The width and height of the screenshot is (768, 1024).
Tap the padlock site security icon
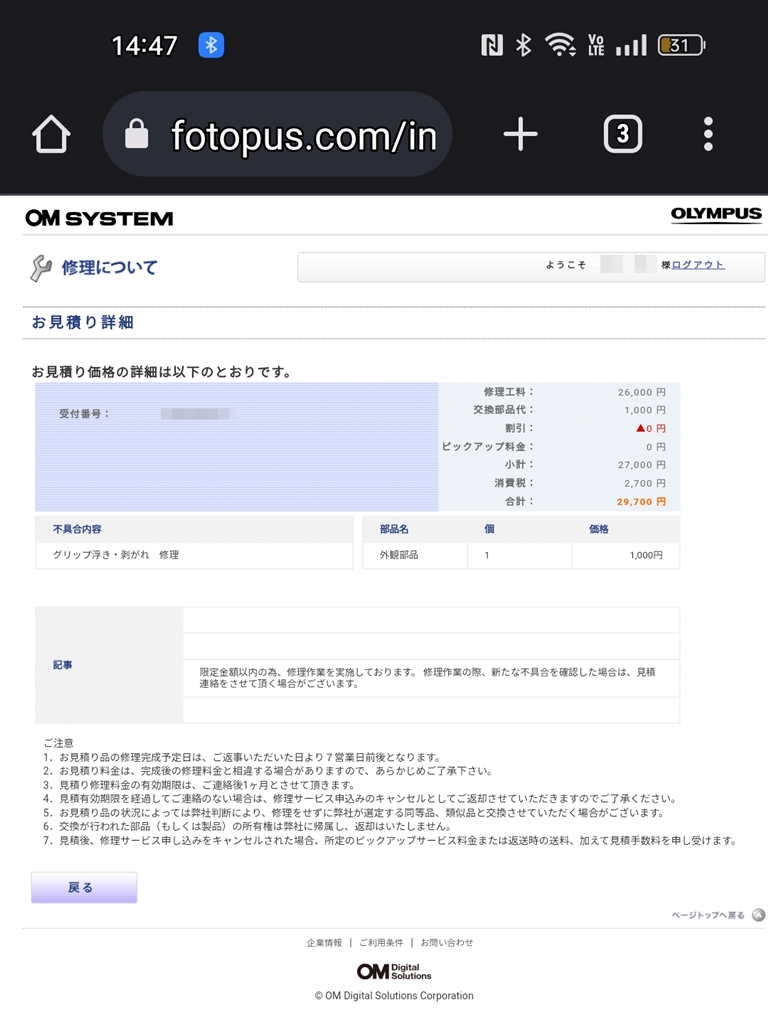pyautogui.click(x=136, y=134)
